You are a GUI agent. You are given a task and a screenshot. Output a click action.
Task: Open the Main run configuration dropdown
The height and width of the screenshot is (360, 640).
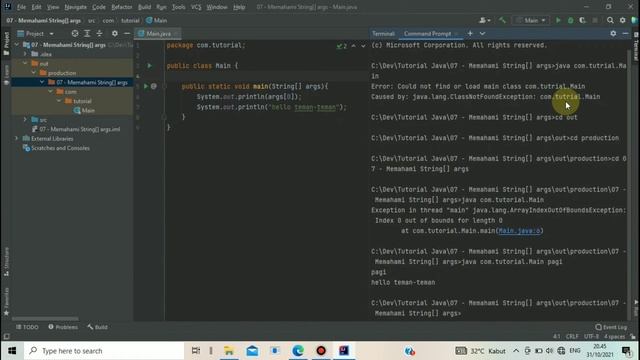pyautogui.click(x=530, y=20)
